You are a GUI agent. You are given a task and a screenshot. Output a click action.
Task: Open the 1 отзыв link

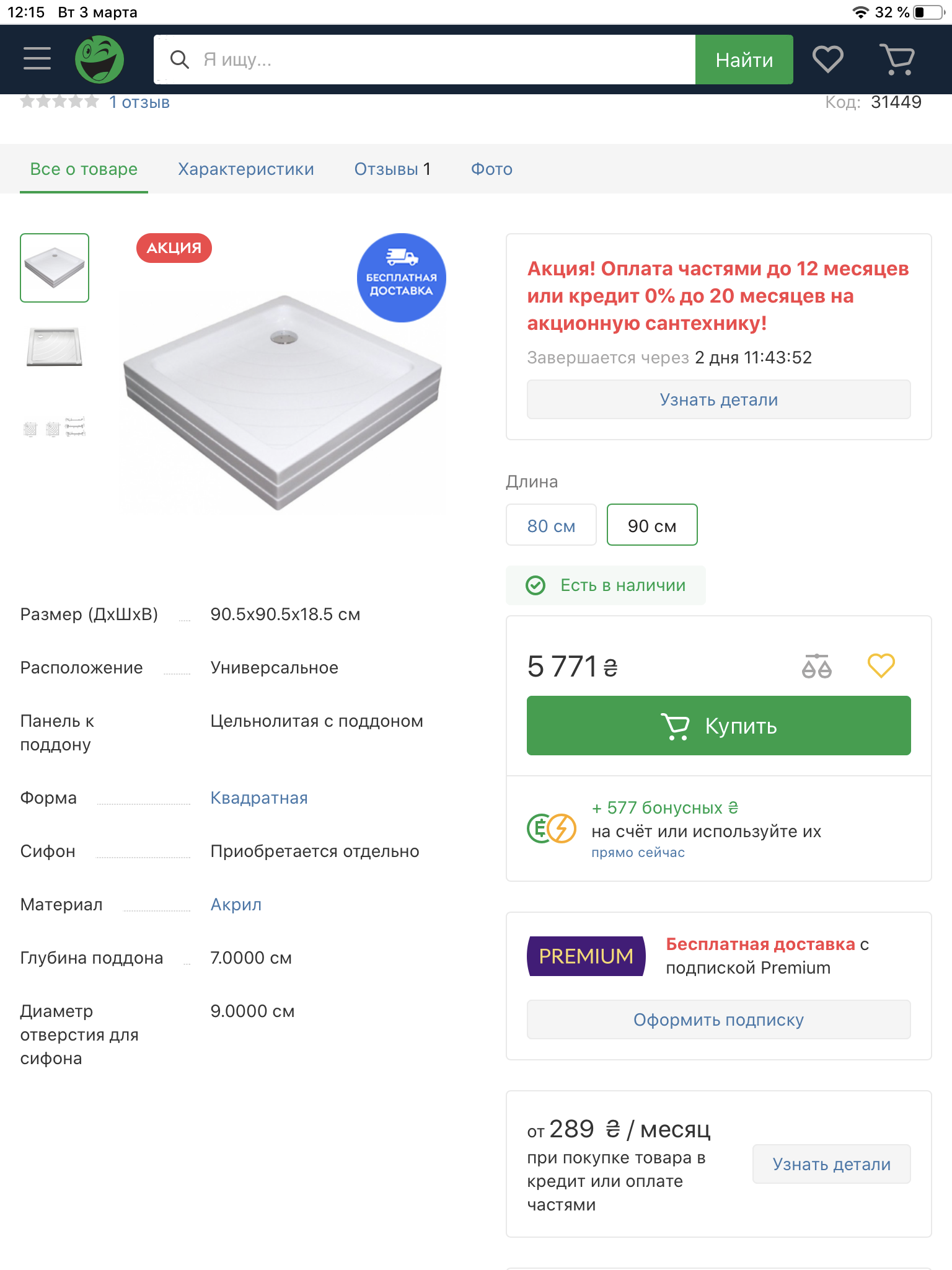pos(139,102)
